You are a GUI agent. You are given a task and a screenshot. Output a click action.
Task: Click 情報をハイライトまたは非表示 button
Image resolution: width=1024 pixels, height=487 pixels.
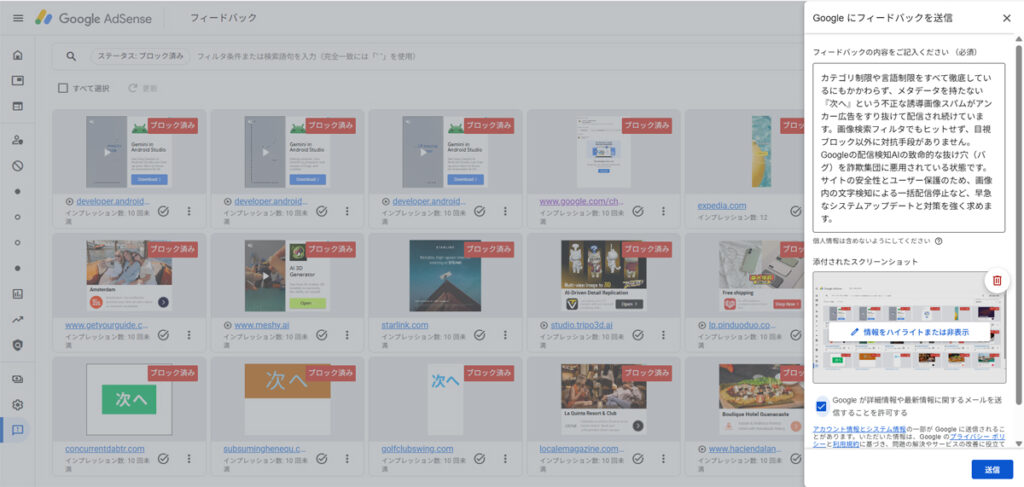(x=909, y=332)
